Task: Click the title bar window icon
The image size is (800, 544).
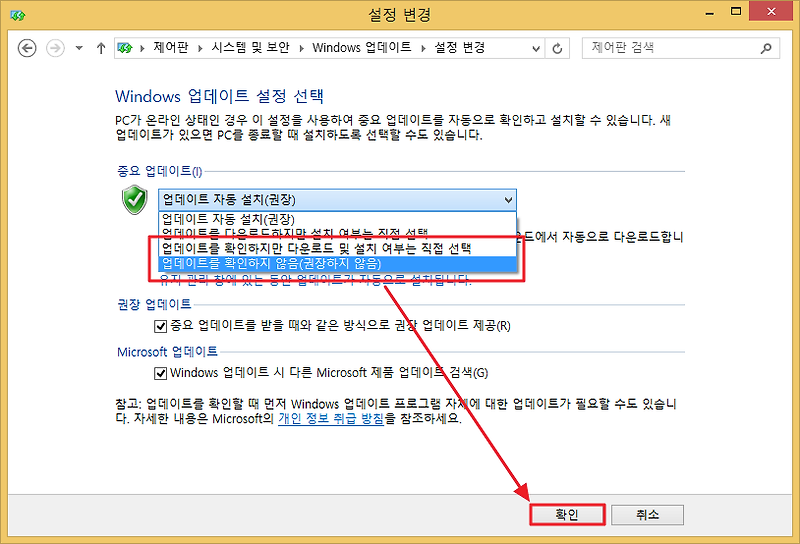Action: coord(17,15)
